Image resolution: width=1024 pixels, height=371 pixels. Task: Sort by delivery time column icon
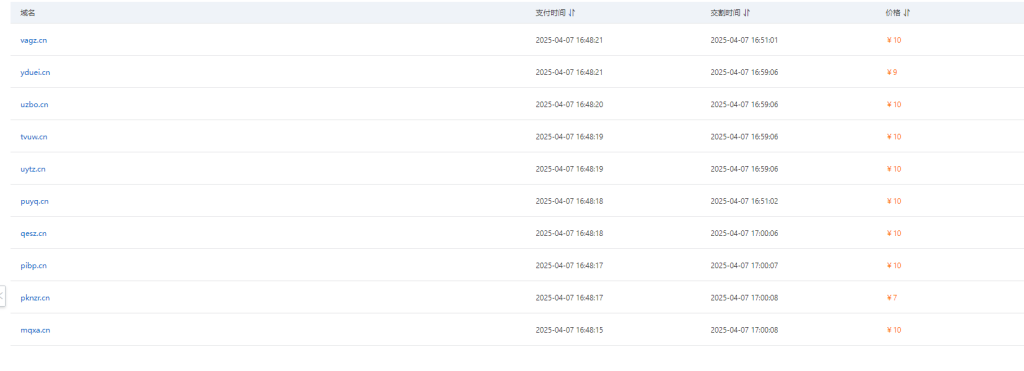747,12
